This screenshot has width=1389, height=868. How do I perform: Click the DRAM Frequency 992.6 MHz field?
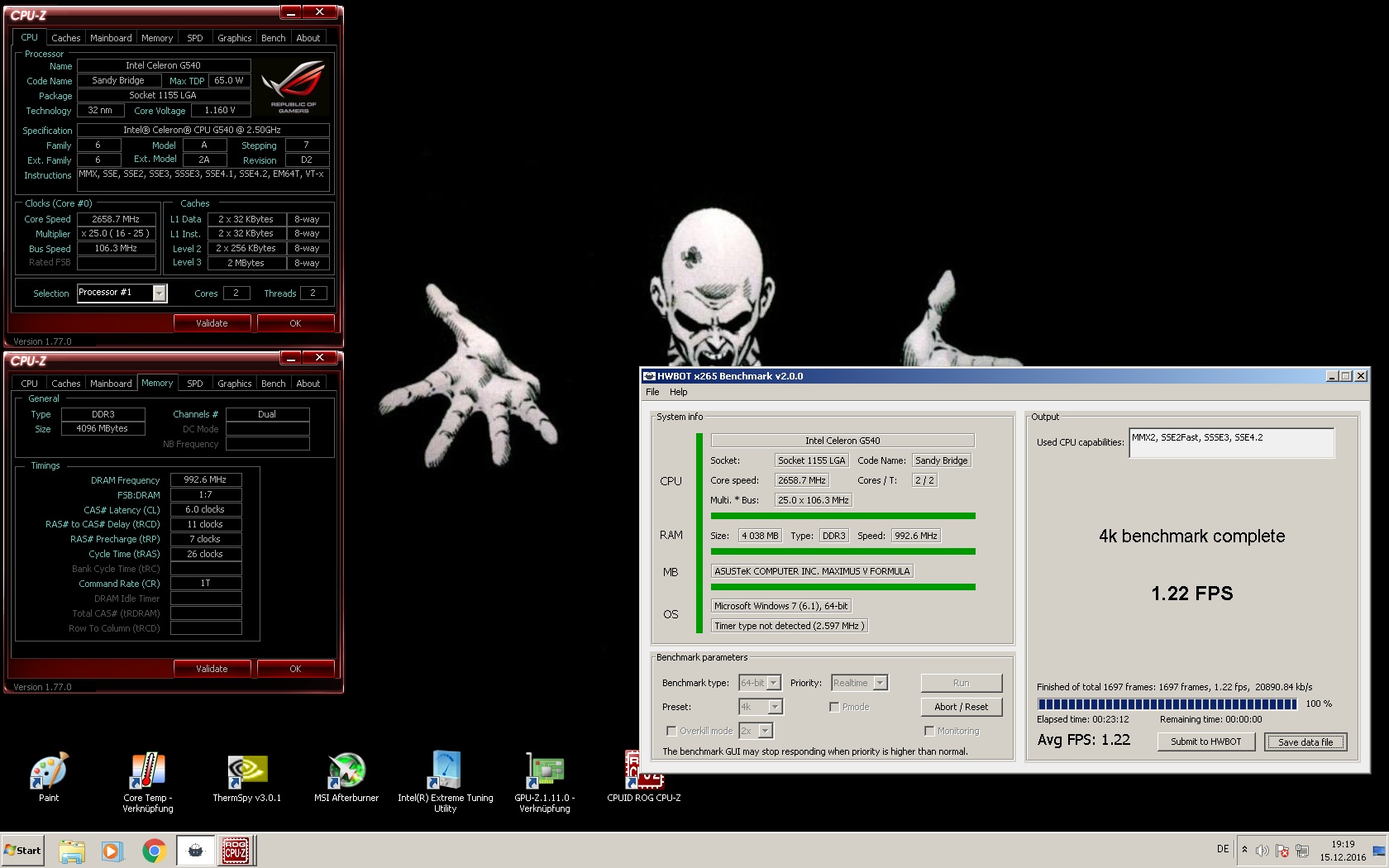(x=206, y=479)
